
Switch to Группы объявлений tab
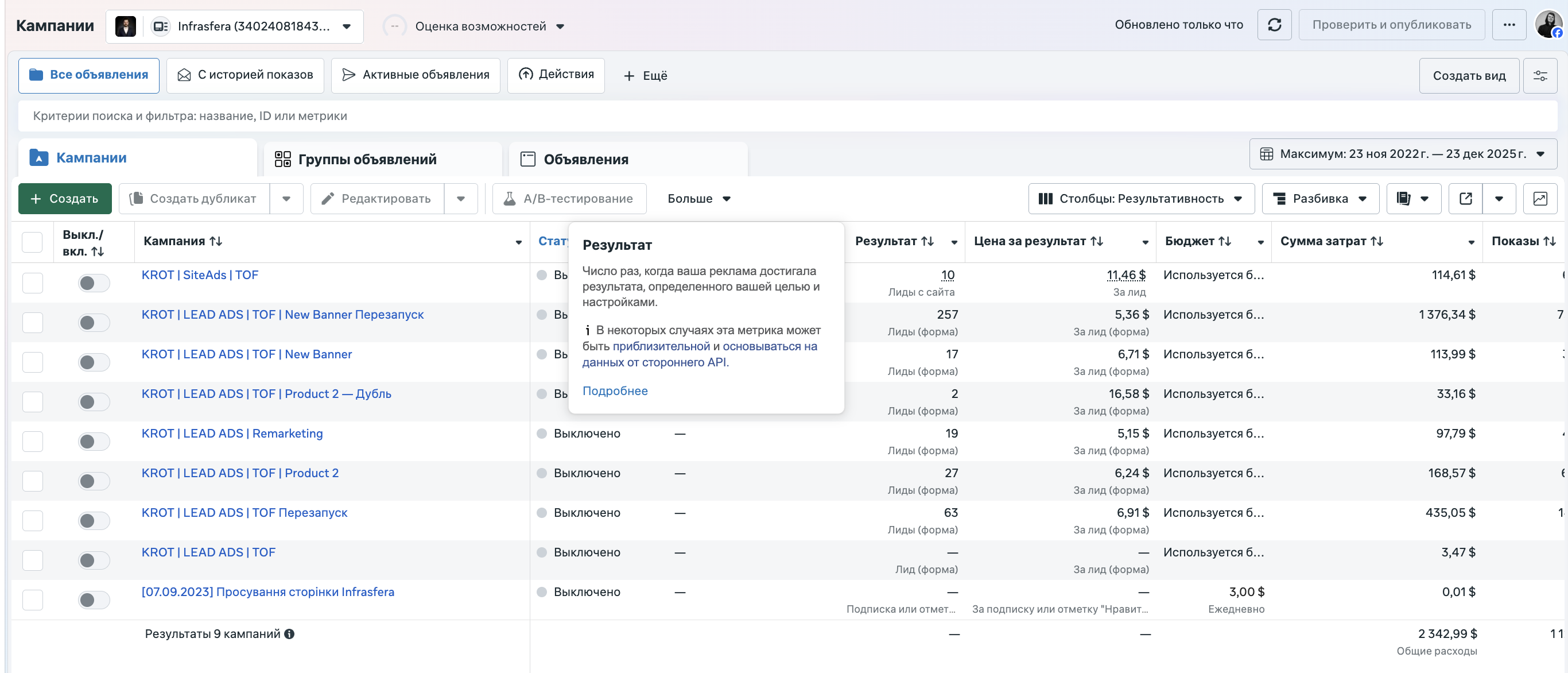coord(366,160)
